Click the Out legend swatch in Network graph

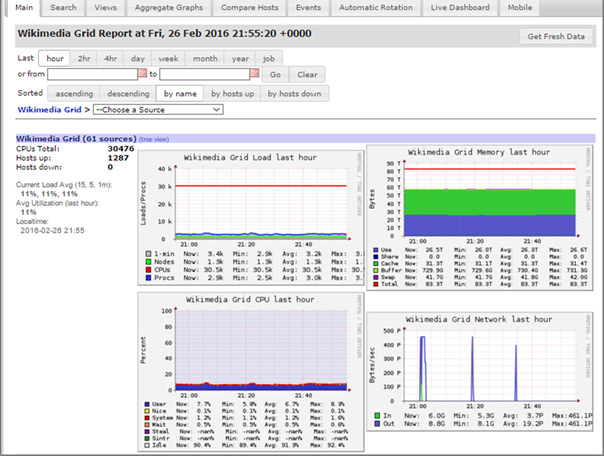tap(377, 424)
